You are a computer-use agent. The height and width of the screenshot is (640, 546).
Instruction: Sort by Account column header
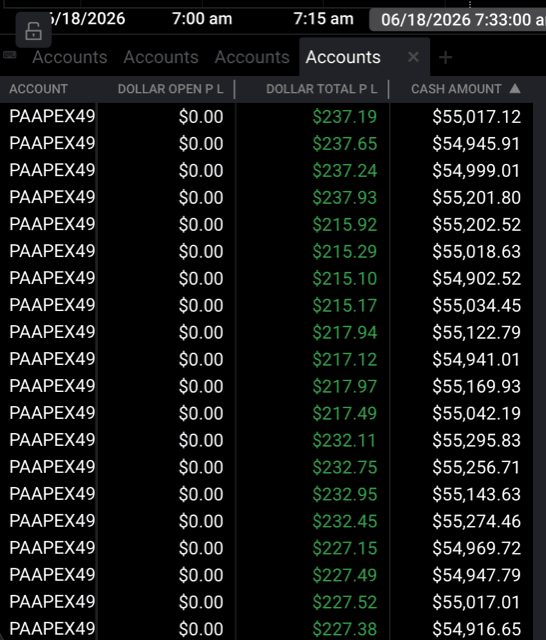[39, 89]
